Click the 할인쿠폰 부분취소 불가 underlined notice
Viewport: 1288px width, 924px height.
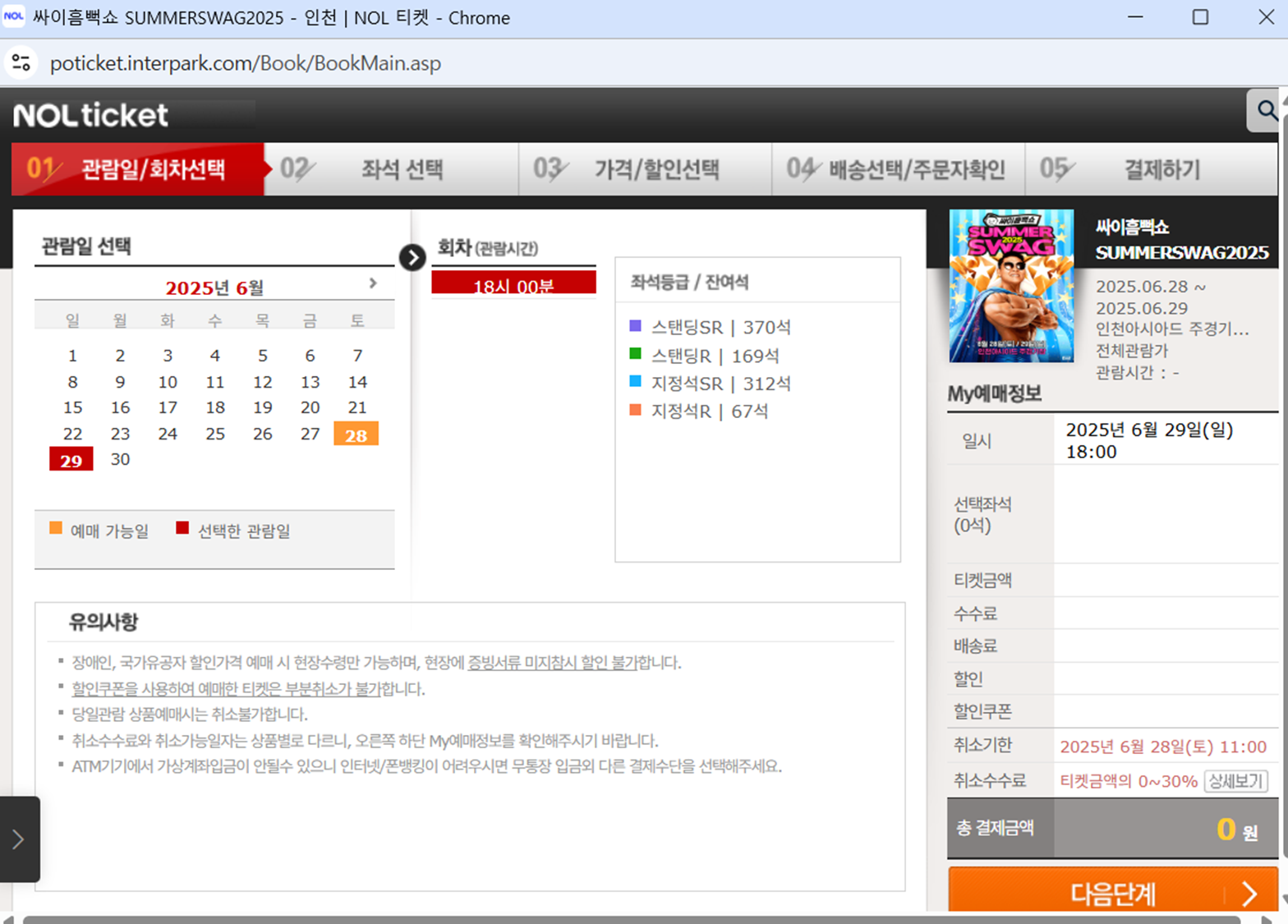click(227, 689)
